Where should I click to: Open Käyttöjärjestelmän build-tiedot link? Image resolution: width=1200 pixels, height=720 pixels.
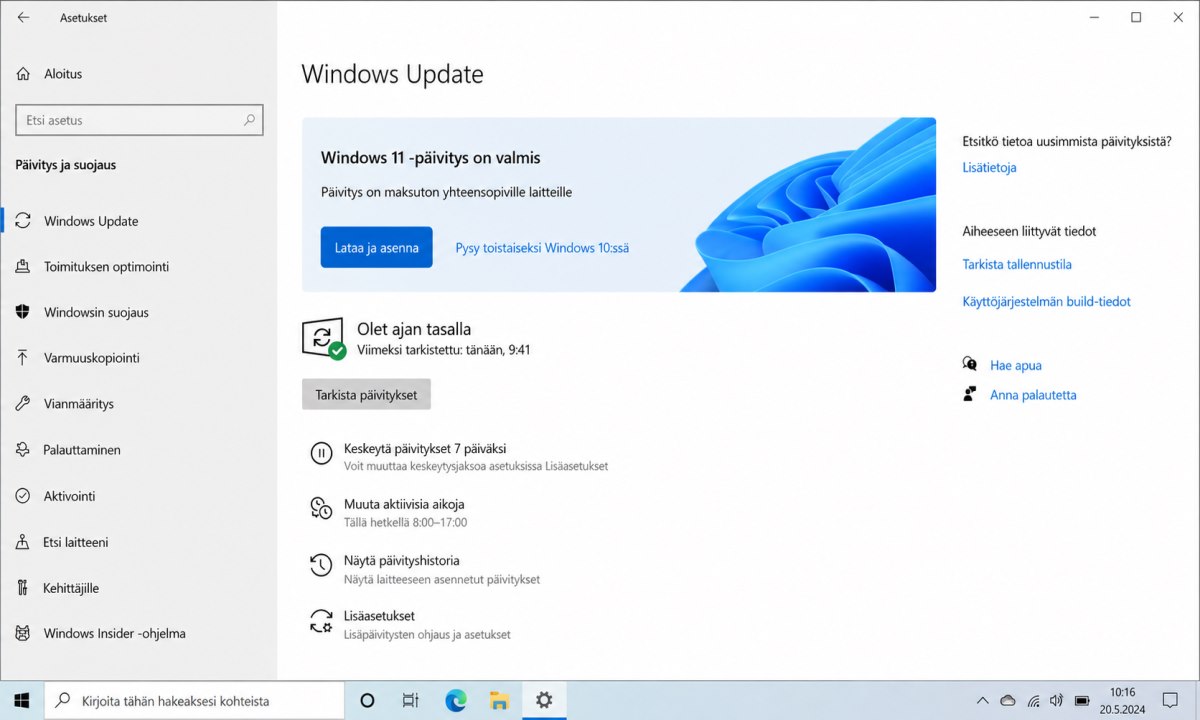pos(1046,302)
